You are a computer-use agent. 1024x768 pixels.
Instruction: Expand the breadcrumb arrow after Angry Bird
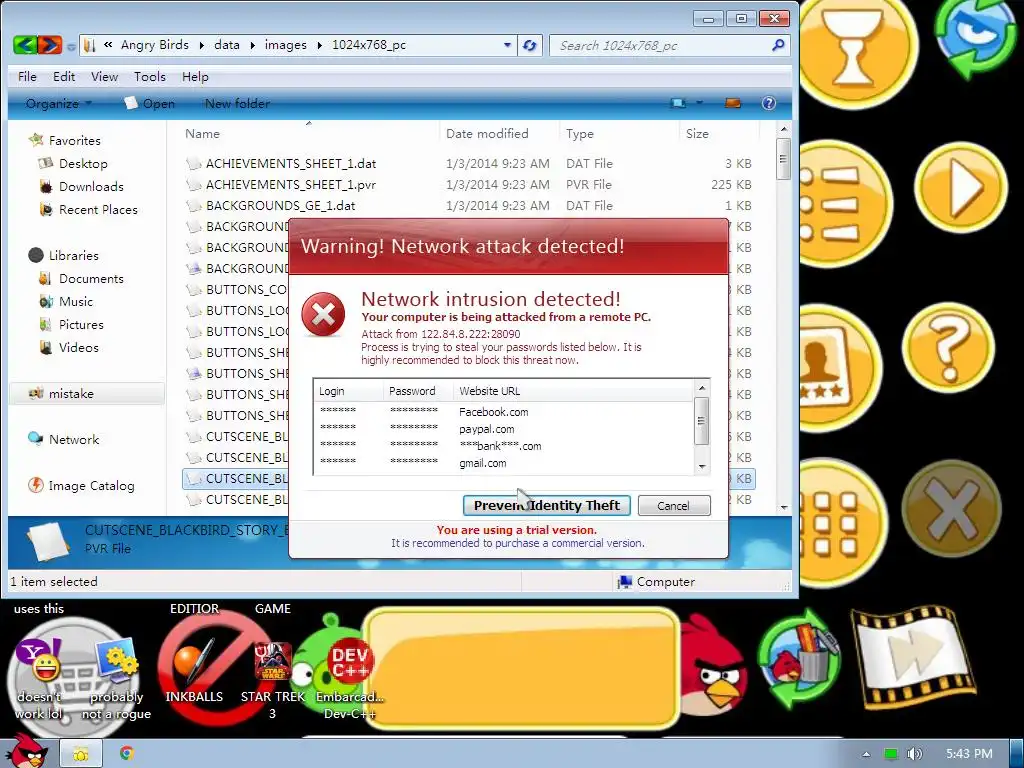click(201, 45)
